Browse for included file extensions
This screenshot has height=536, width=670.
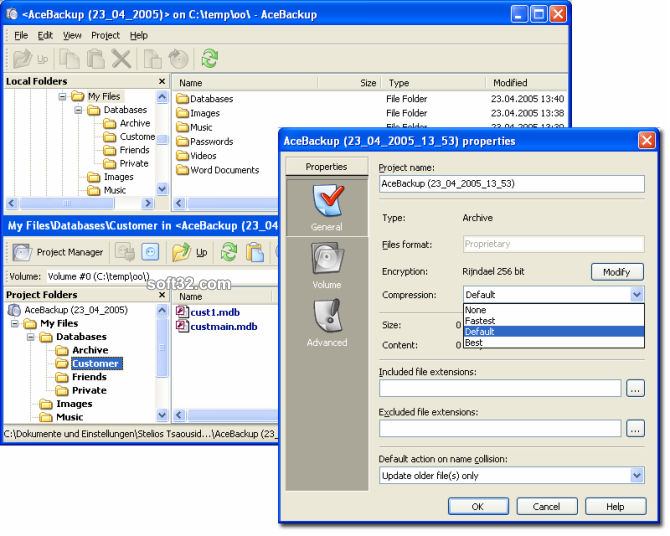[x=635, y=389]
